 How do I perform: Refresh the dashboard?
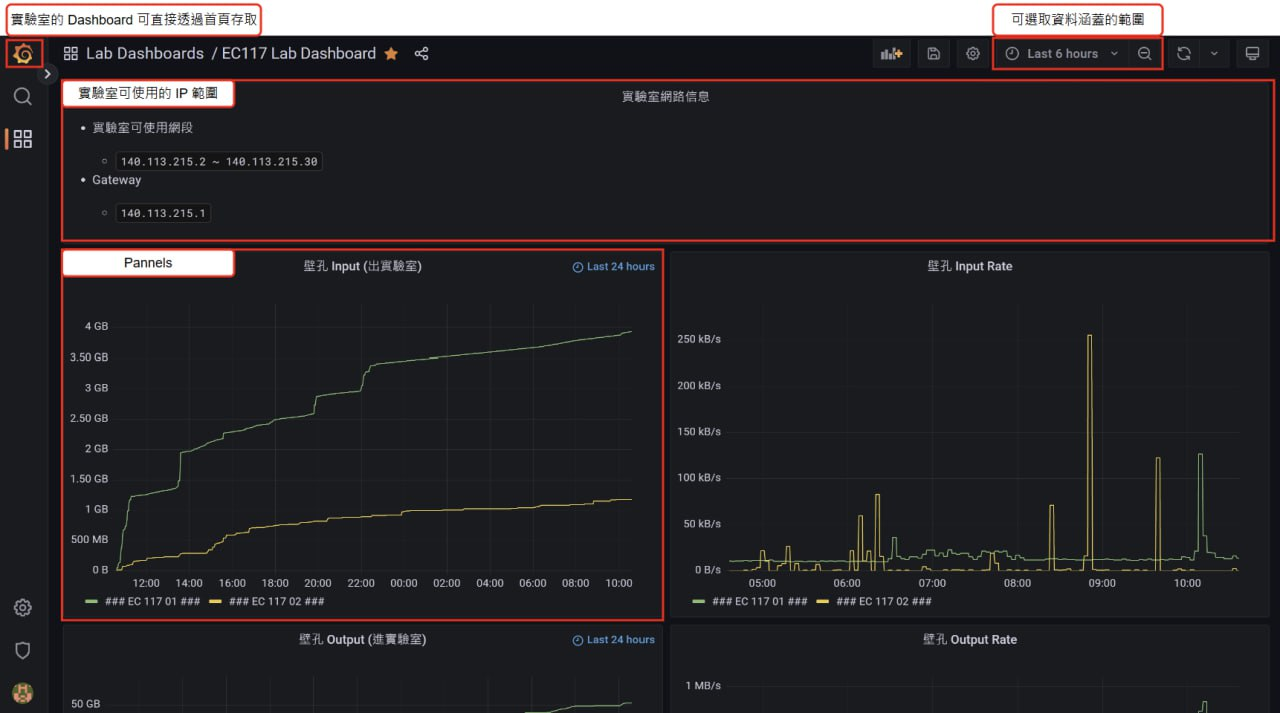pos(1184,54)
